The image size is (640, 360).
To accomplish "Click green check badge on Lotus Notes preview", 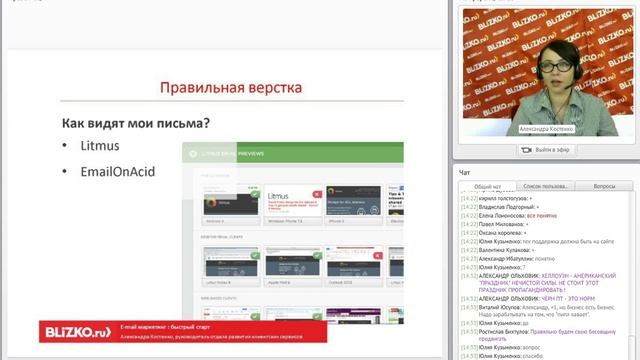I will click(255, 256).
